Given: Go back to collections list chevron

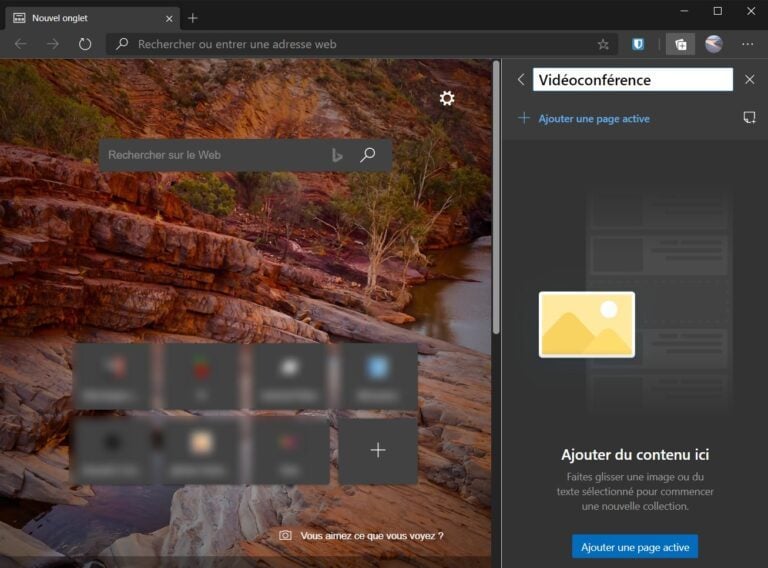Looking at the screenshot, I should coord(521,79).
